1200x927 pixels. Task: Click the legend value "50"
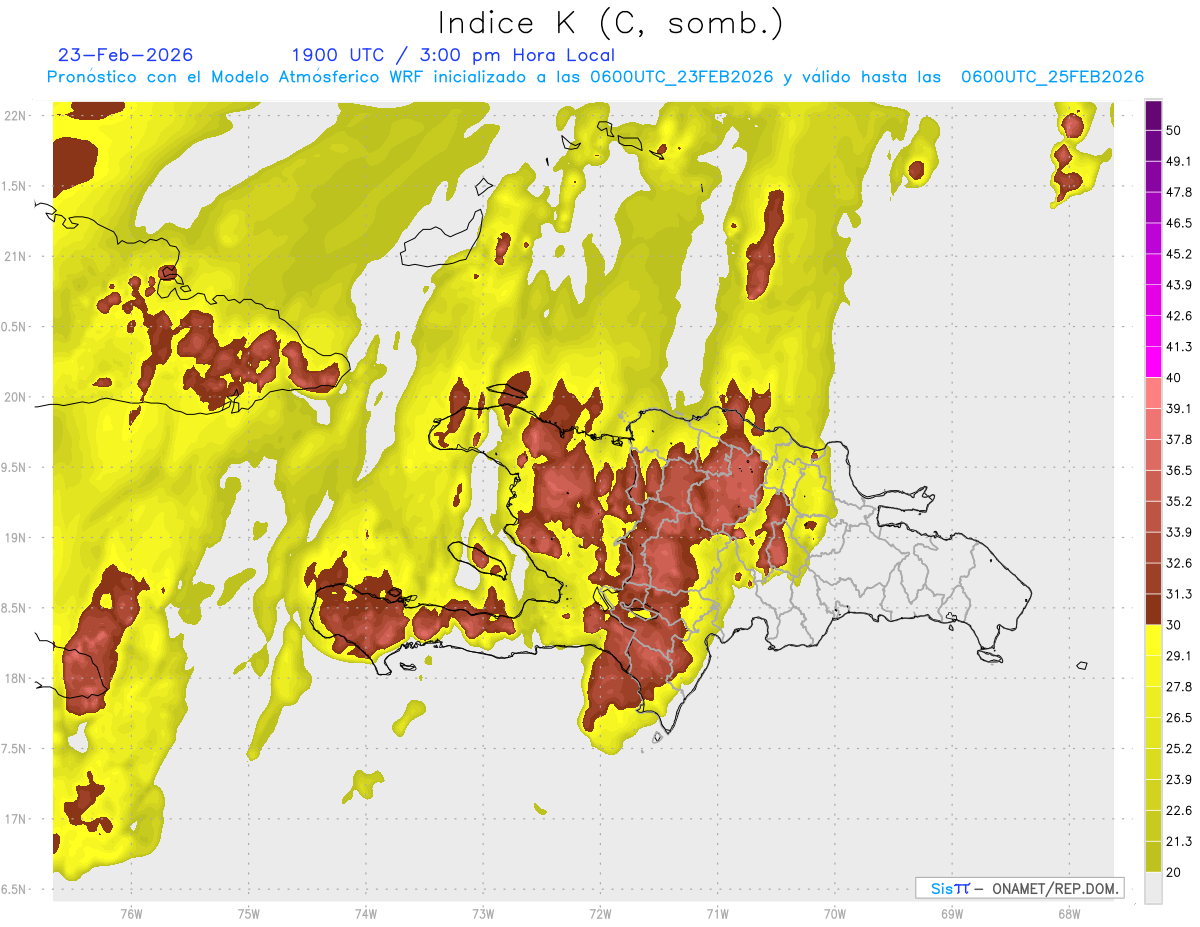click(x=1175, y=130)
